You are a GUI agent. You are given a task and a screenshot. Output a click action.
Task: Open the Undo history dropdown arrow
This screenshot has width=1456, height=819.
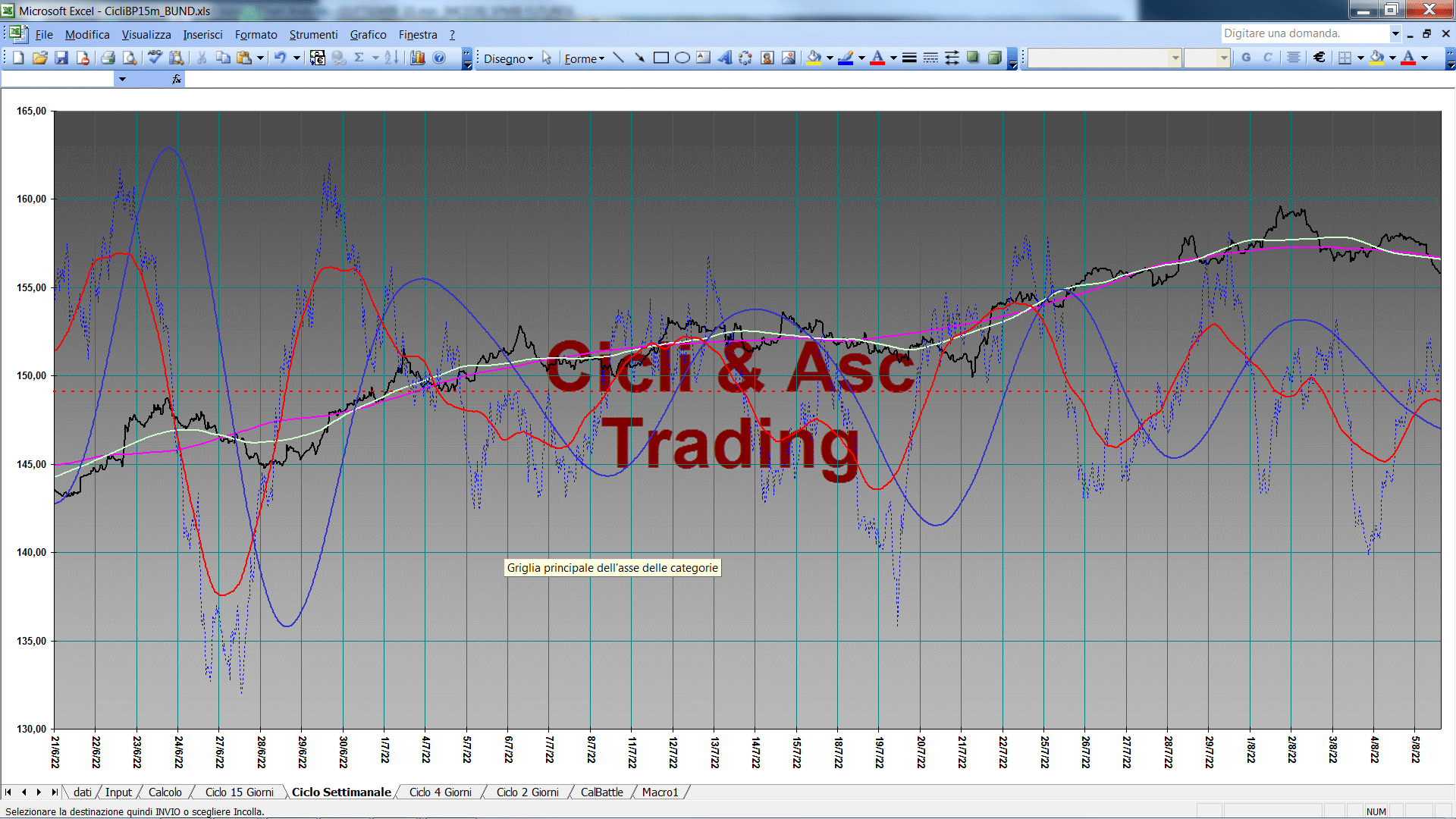click(297, 58)
